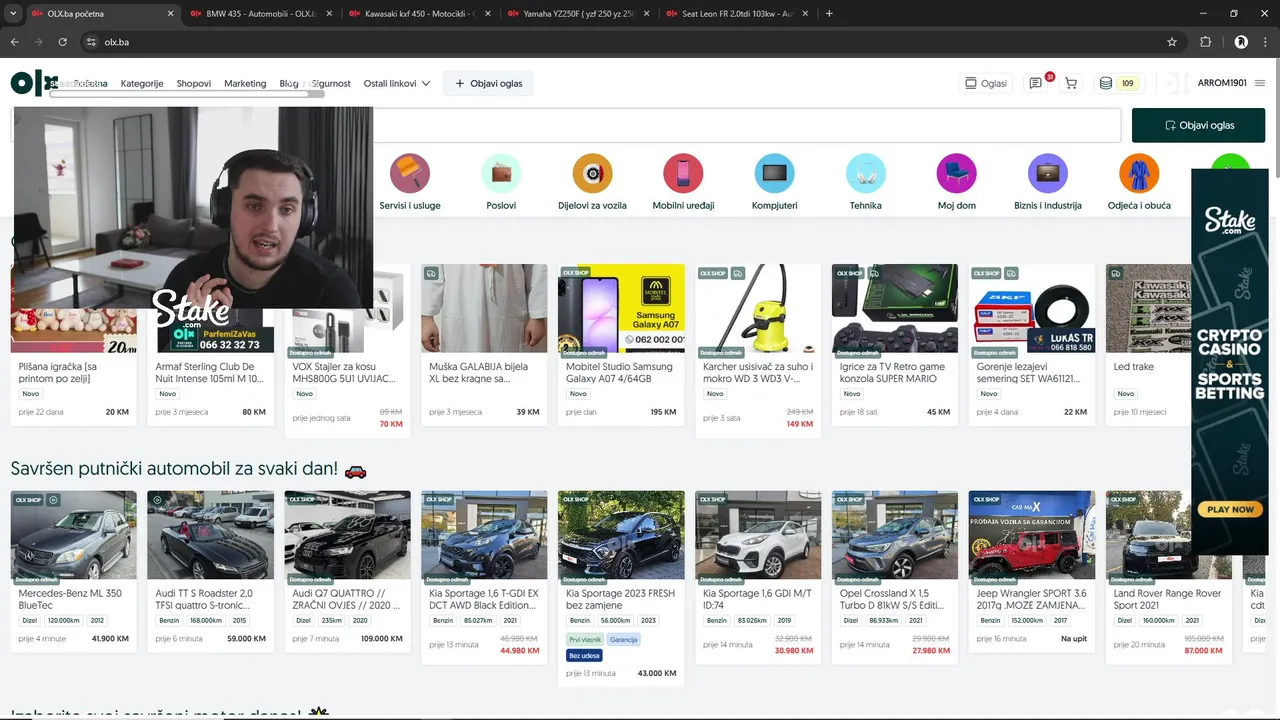Open the browser extensions puzzle icon
This screenshot has width=1280, height=720.
click(x=1205, y=42)
